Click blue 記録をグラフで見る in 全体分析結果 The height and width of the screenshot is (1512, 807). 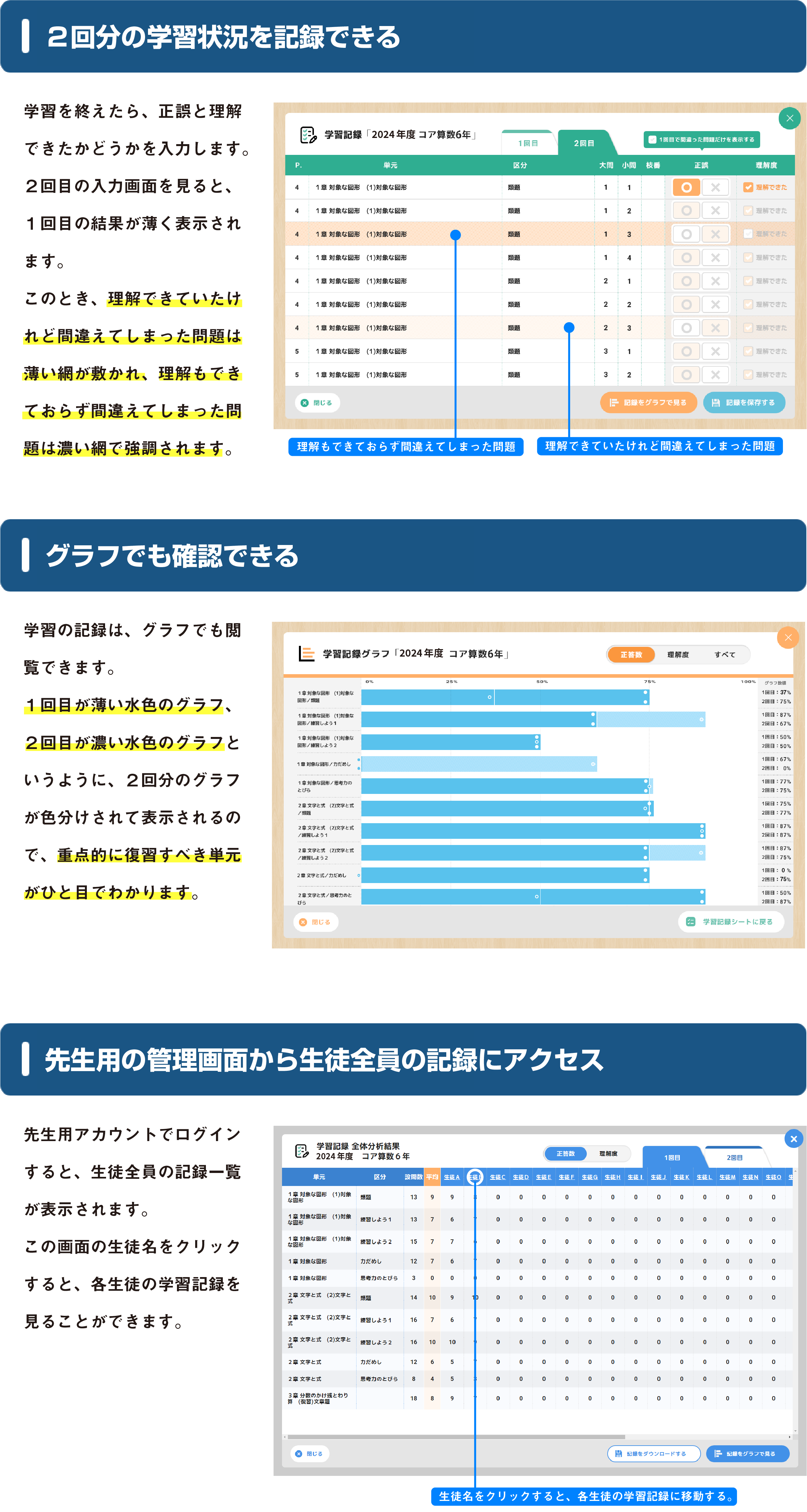pos(748,1454)
